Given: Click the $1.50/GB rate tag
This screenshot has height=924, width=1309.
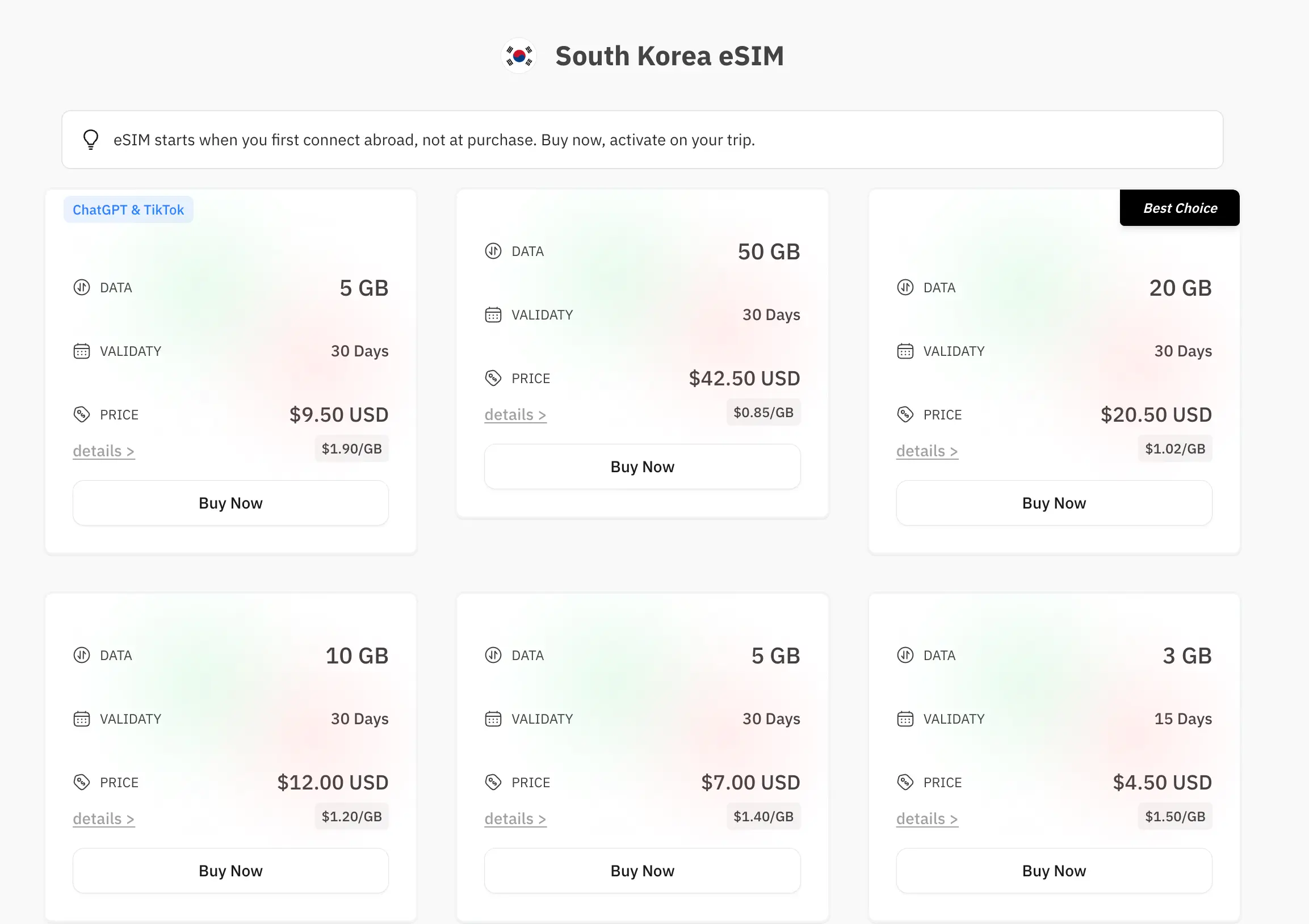Looking at the screenshot, I should point(1175,816).
